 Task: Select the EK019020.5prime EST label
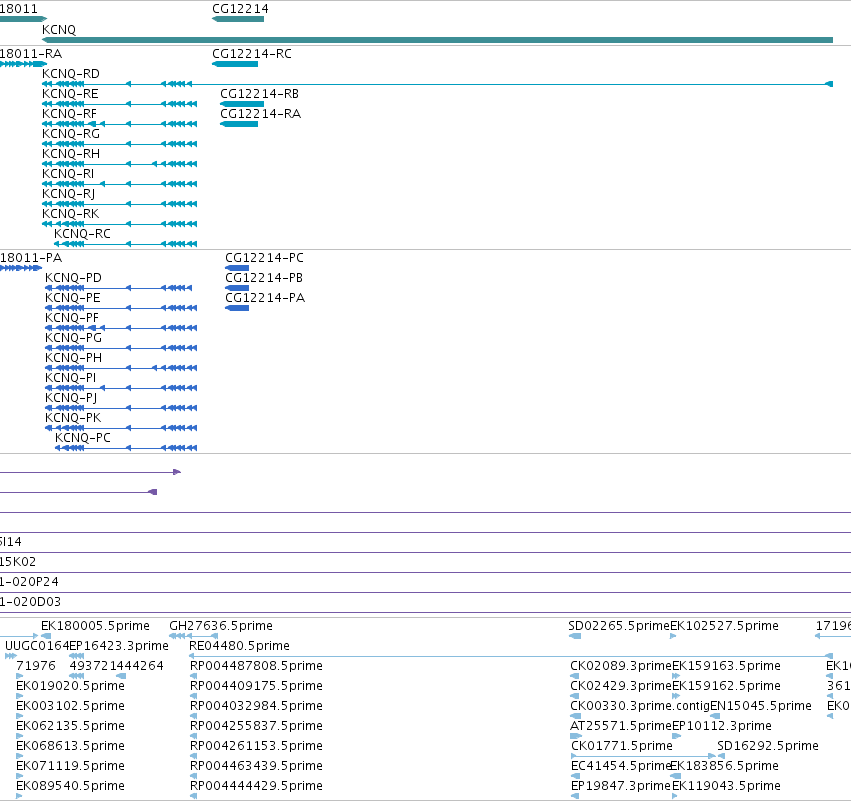pos(71,686)
